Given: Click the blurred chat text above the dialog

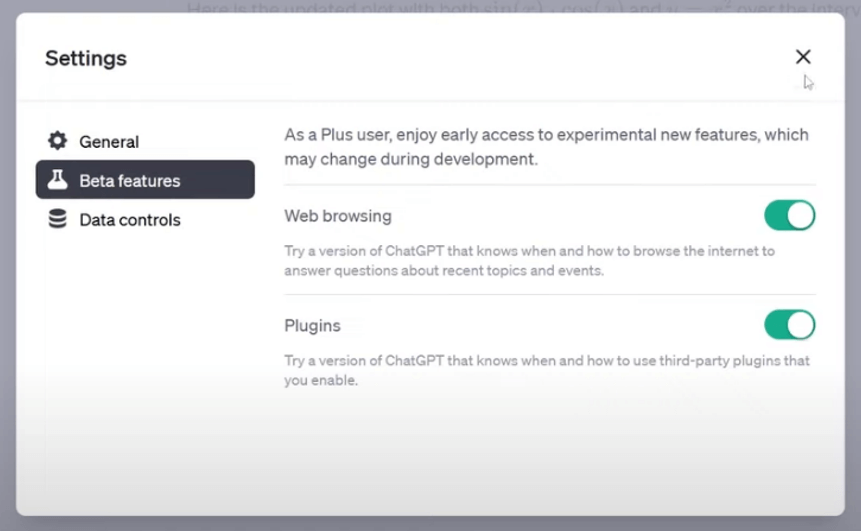Looking at the screenshot, I should pyautogui.click(x=522, y=7).
